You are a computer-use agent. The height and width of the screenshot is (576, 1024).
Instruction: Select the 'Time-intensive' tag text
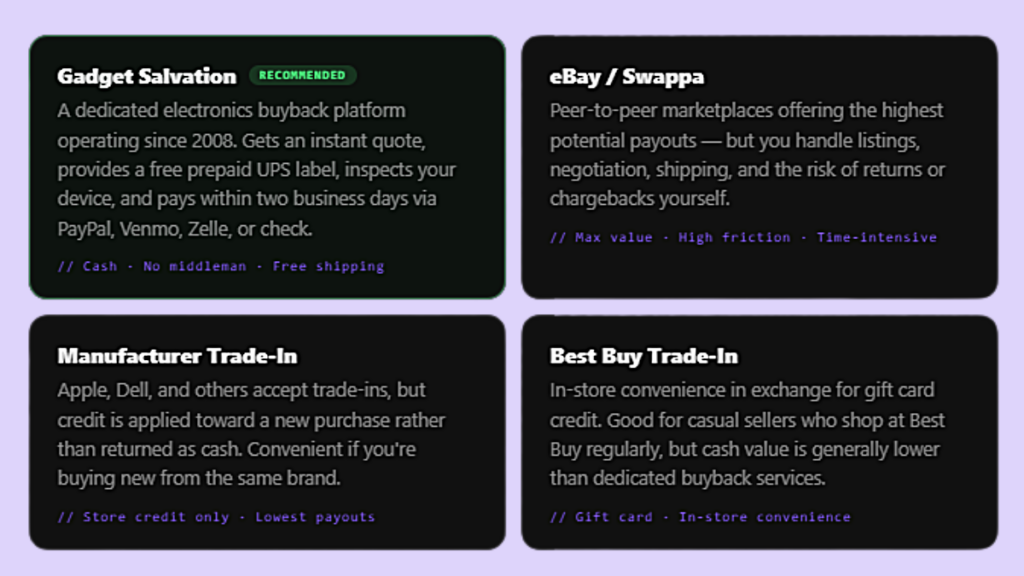877,238
